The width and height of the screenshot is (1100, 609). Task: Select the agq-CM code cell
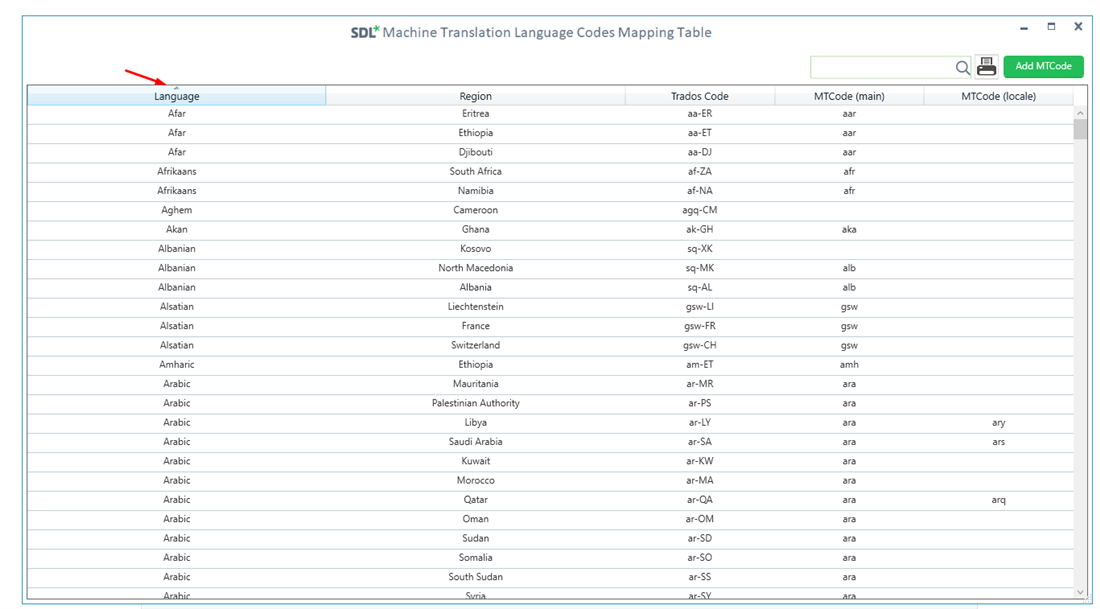(x=699, y=210)
